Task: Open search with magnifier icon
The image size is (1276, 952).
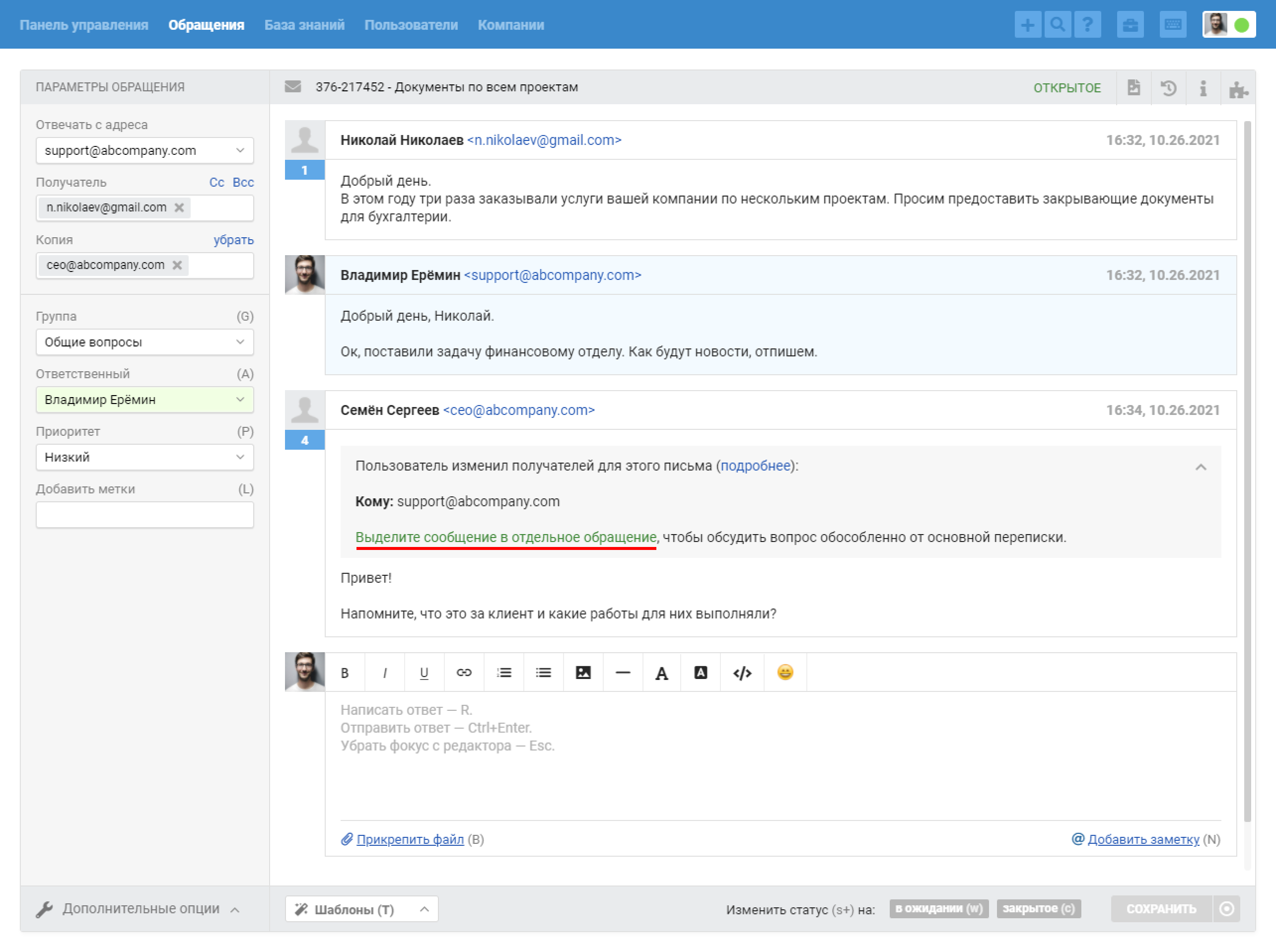Action: tap(1057, 25)
